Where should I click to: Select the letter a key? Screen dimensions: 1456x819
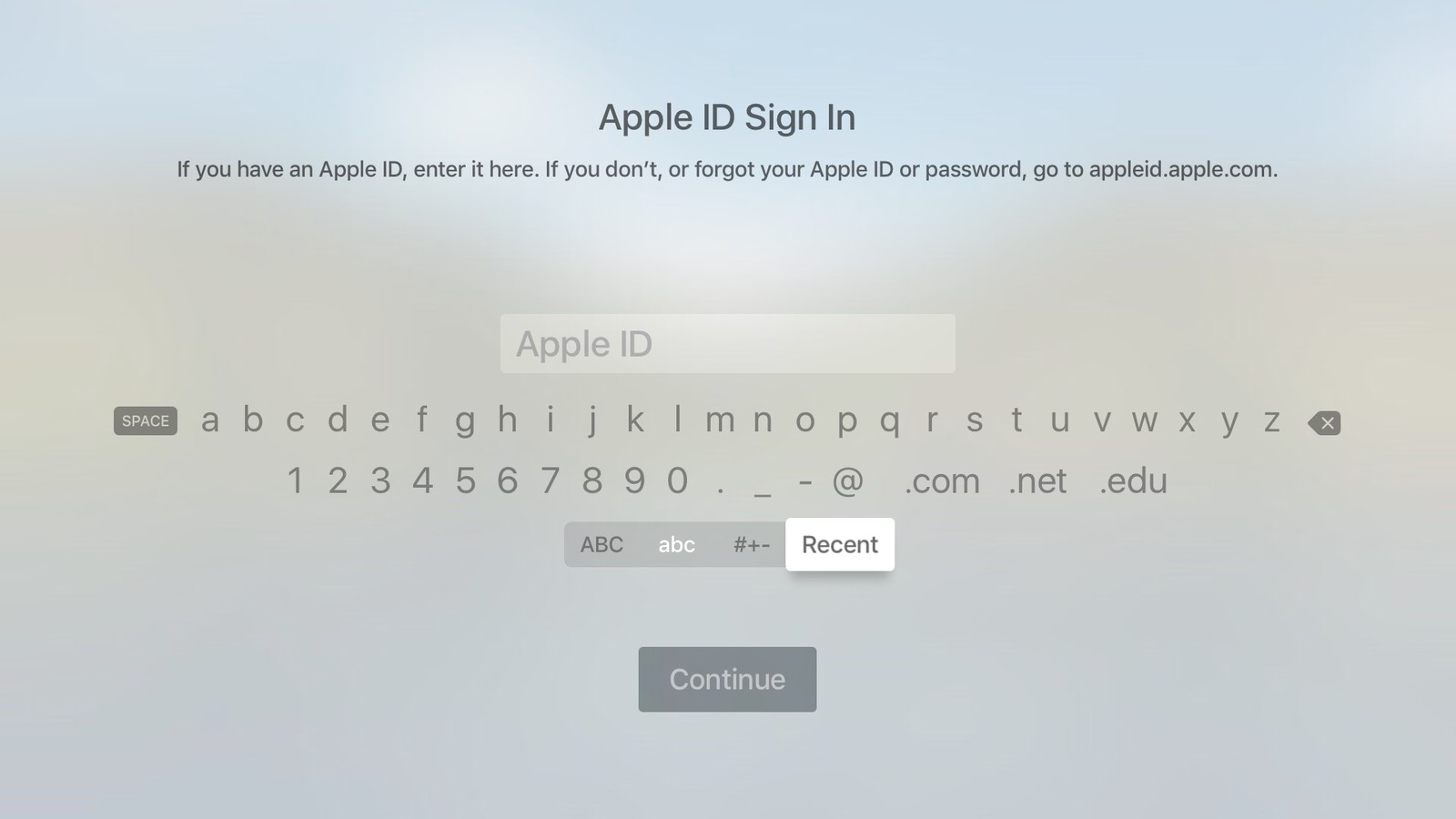210,420
